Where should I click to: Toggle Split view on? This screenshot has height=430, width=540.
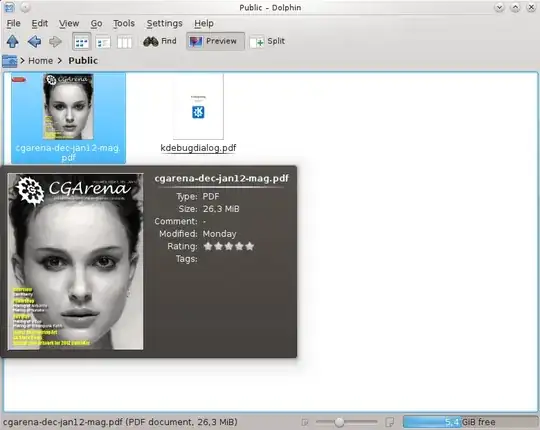pyautogui.click(x=267, y=41)
